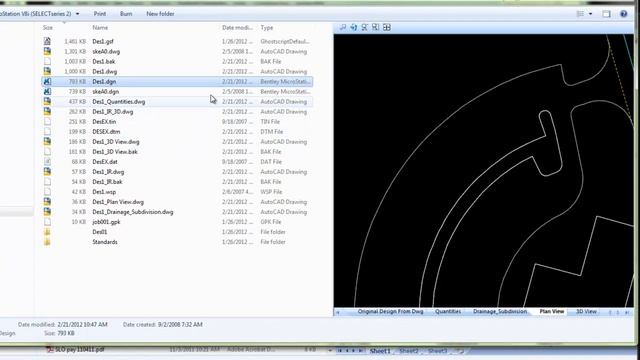640x360 pixels.
Task: Open the MicroStation V8i open-with dropdown
Action: [x=77, y=14]
